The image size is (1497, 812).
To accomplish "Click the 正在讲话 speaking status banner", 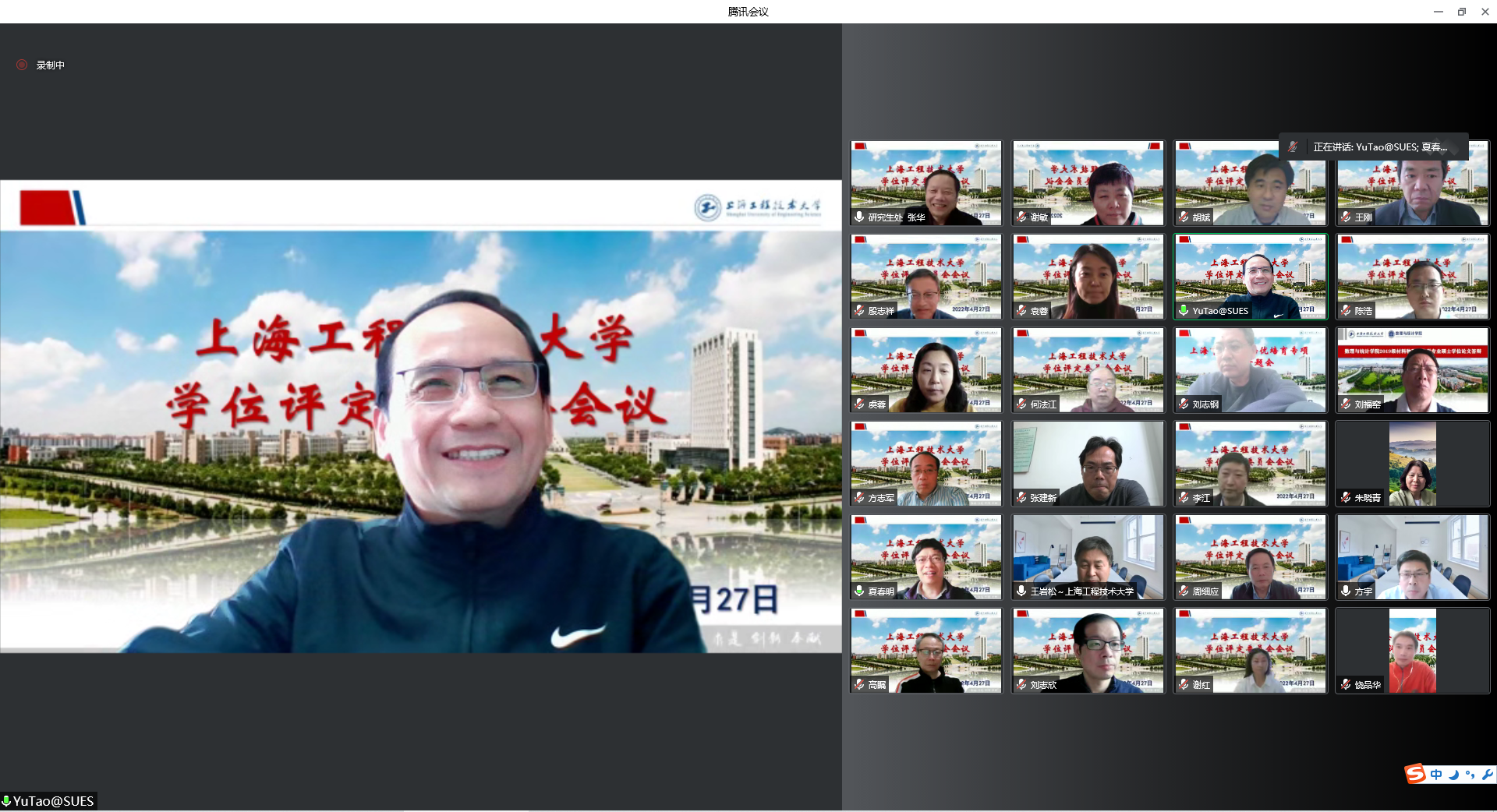I will [x=1378, y=147].
